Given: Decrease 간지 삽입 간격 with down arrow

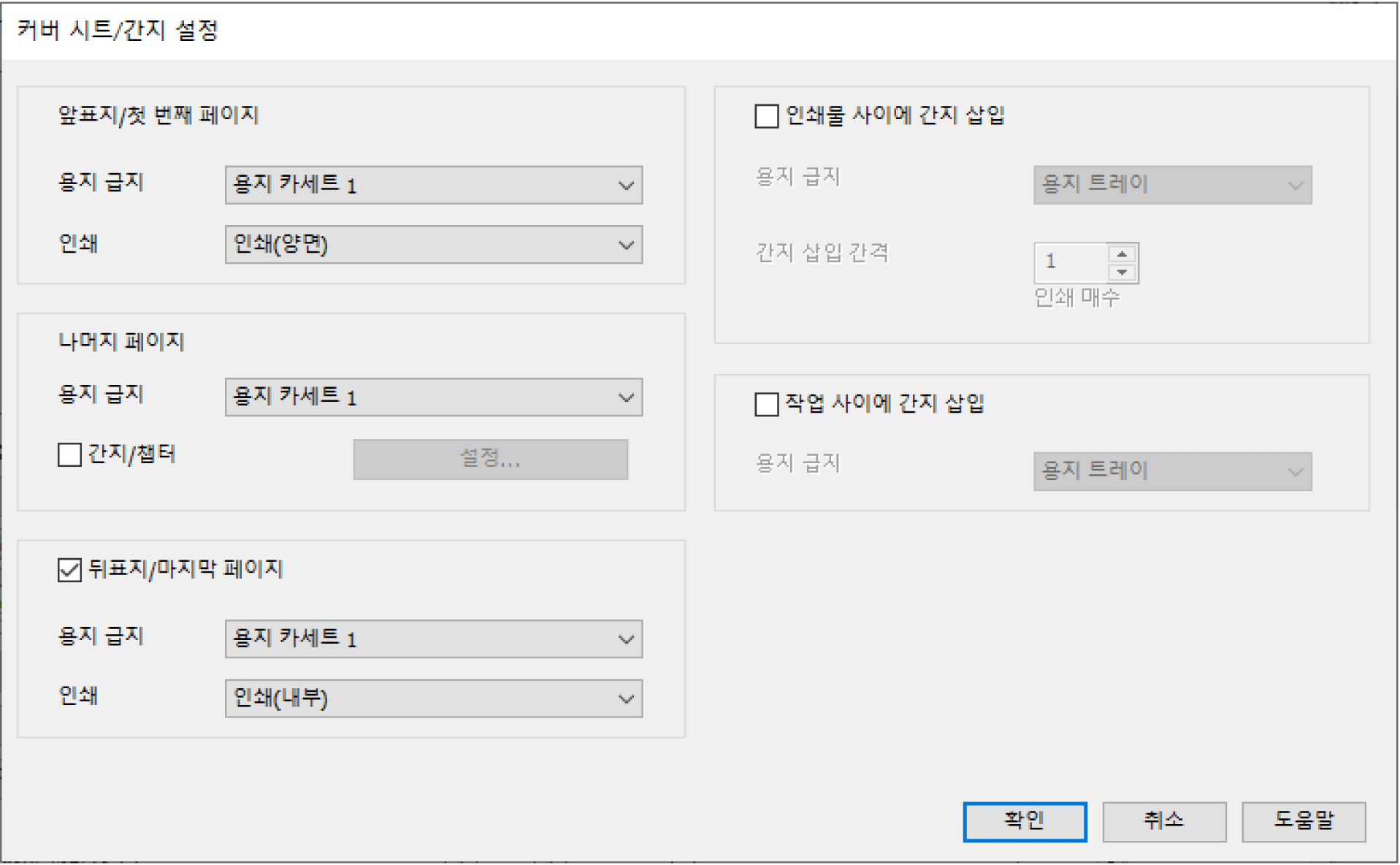Looking at the screenshot, I should point(1122,273).
